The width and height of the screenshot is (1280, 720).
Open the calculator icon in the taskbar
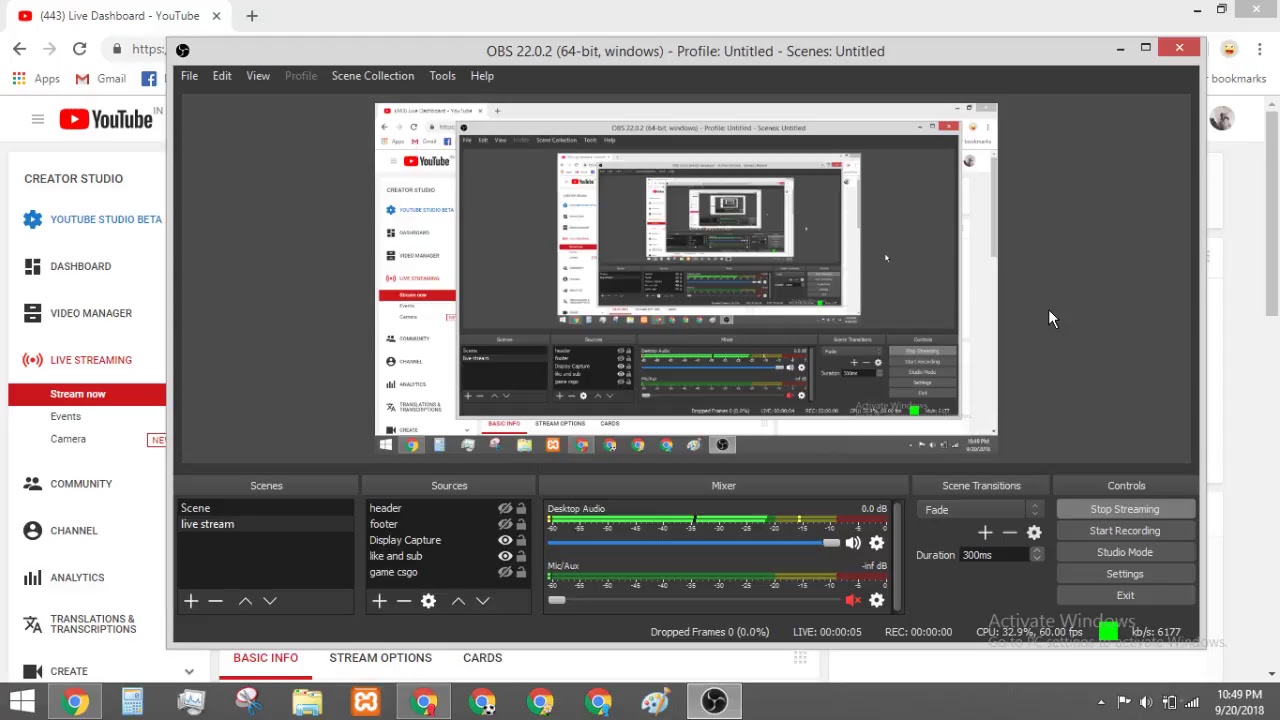[x=133, y=702]
